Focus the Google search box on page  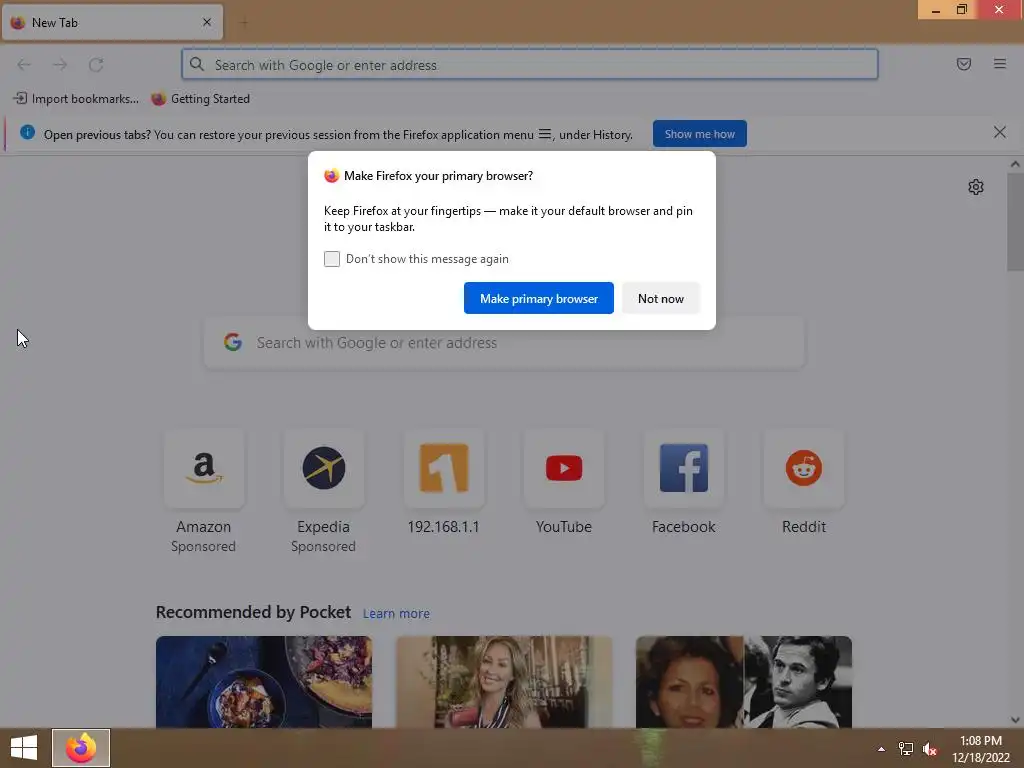click(x=504, y=343)
